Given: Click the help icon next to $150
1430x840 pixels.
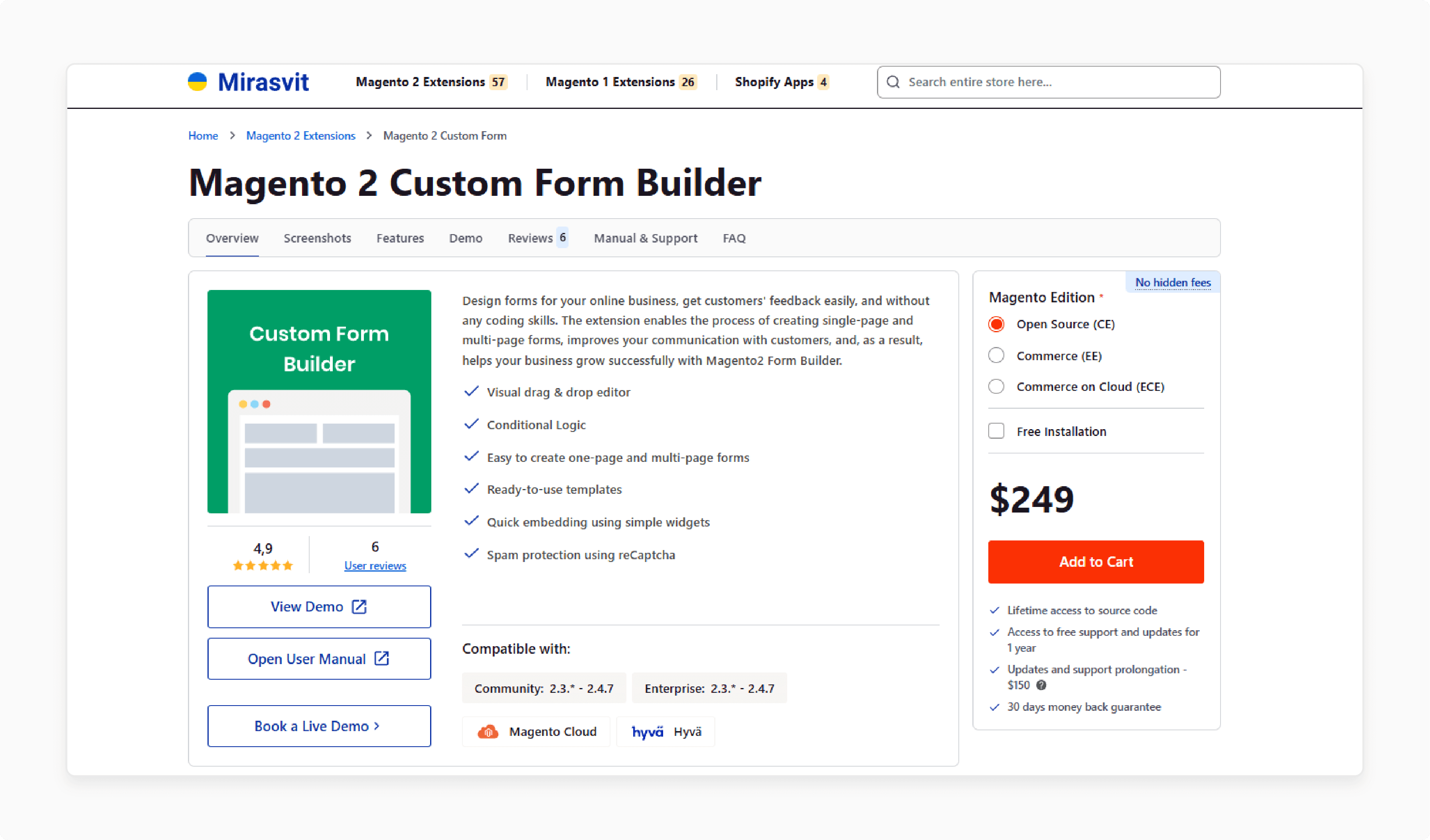Looking at the screenshot, I should point(1041,685).
